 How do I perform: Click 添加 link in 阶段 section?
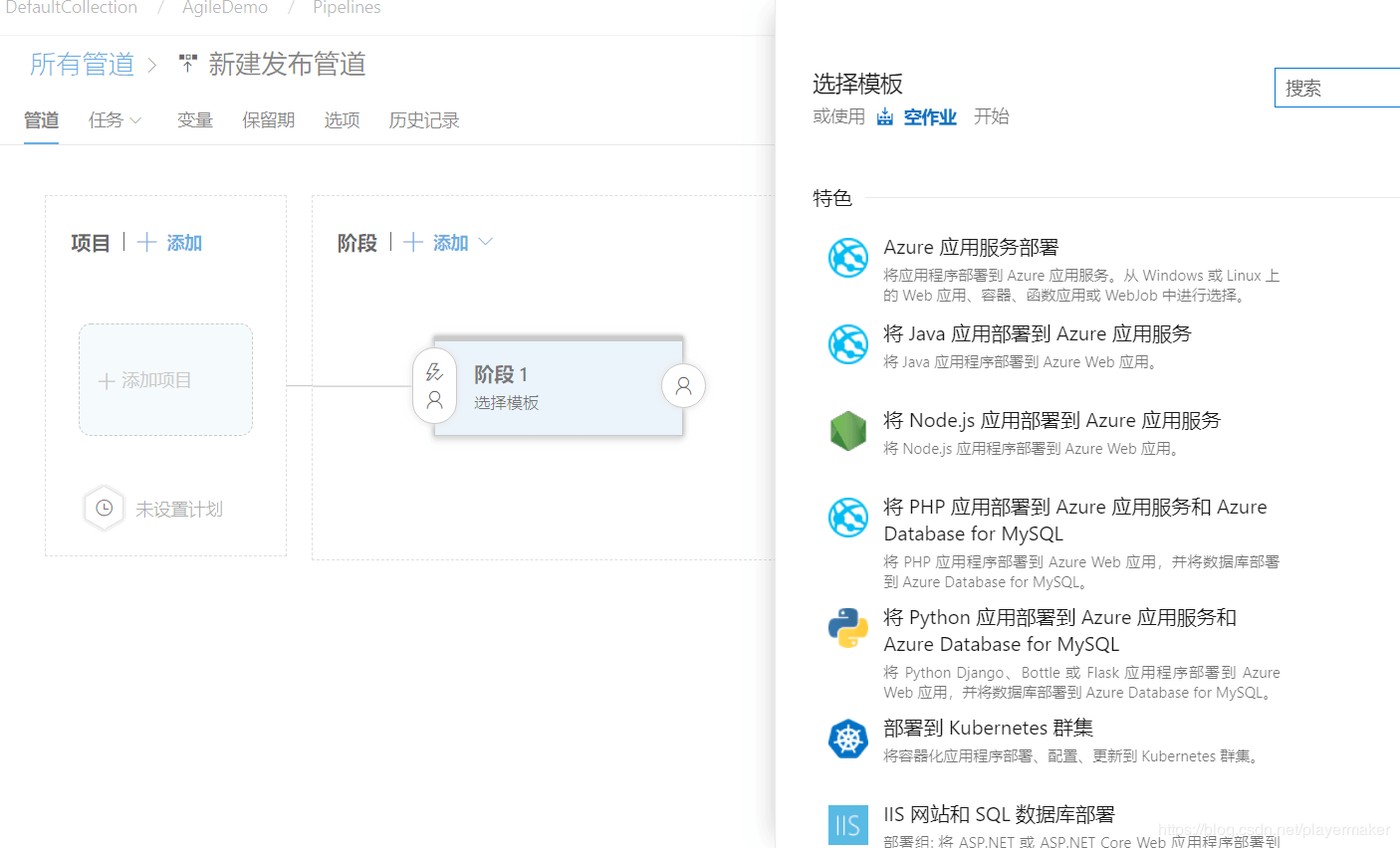click(x=450, y=242)
